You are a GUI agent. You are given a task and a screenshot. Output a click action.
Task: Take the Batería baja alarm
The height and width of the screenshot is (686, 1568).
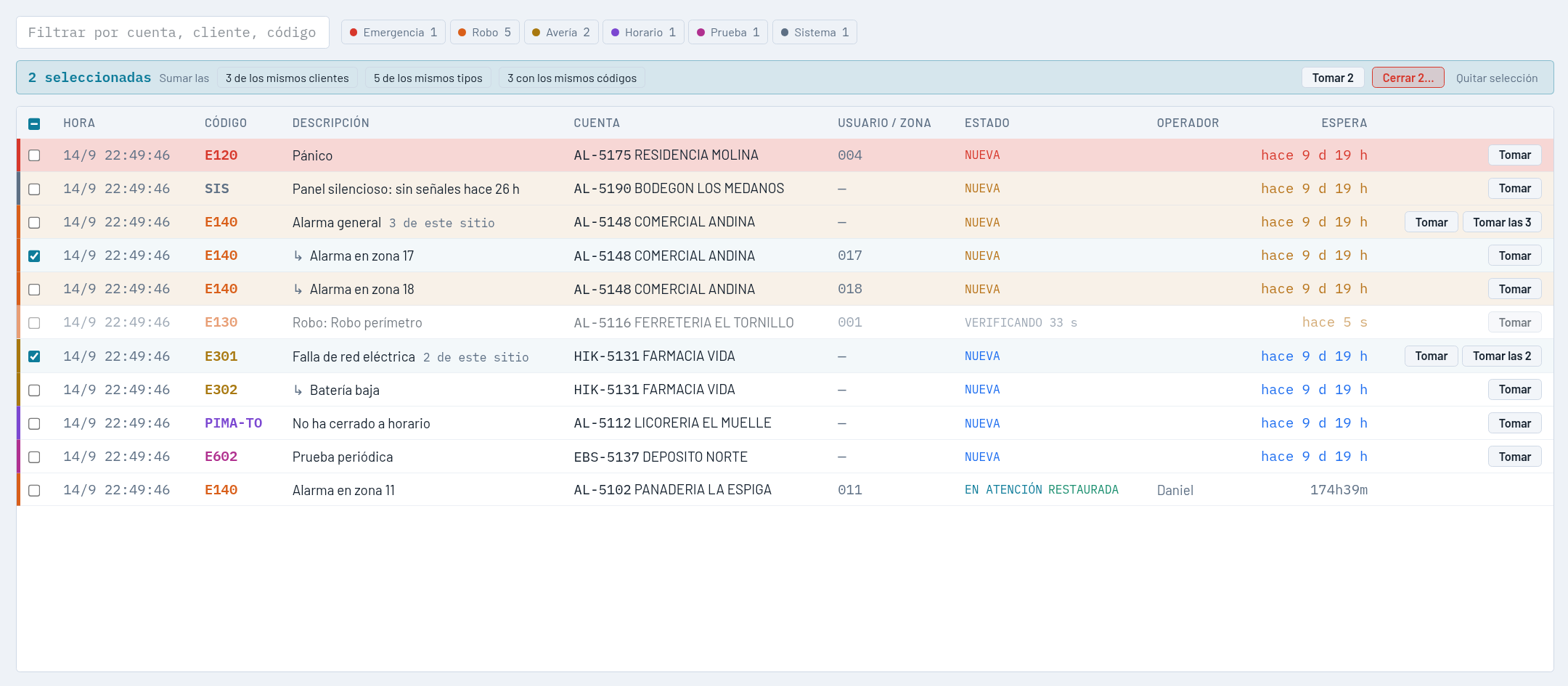(1515, 390)
